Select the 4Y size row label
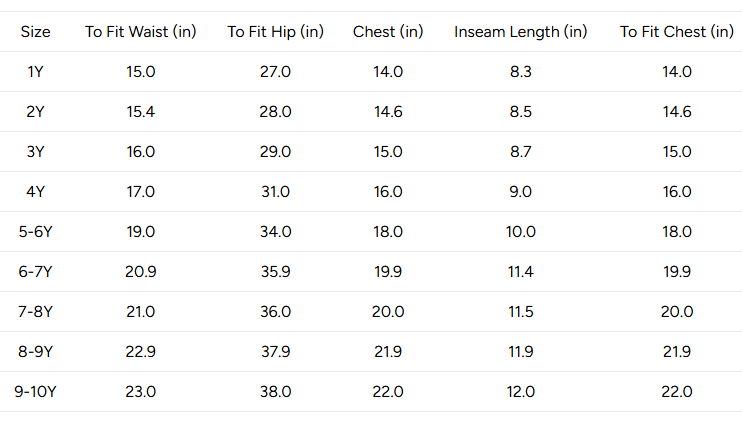This screenshot has height=435, width=742. click(35, 192)
